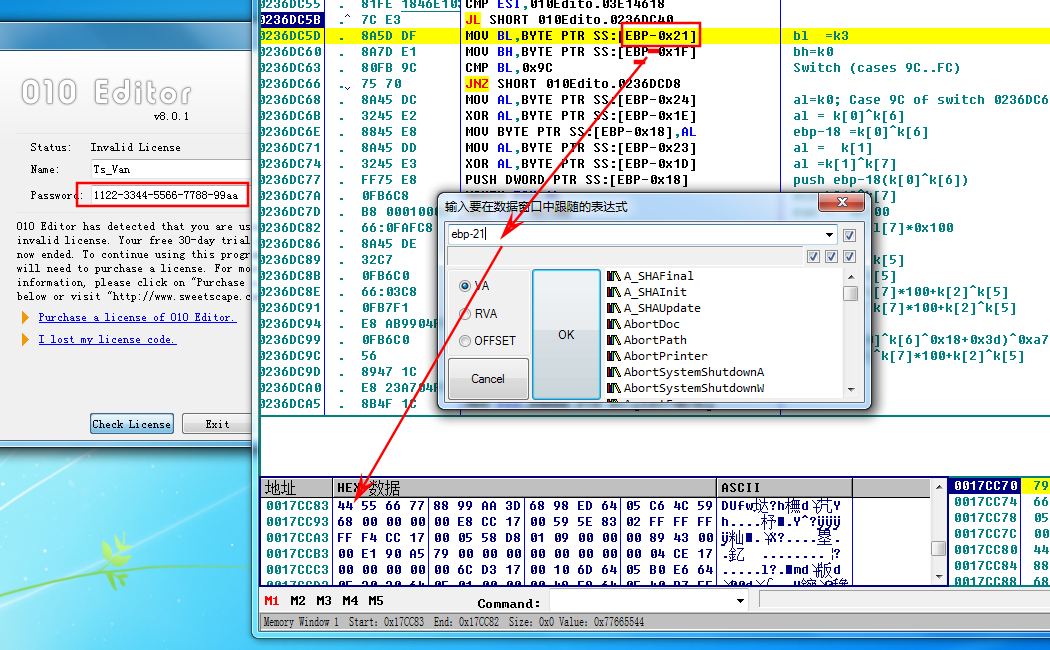The image size is (1050, 650).
Task: Click the hex dump scrollbar down arrow
Action: pos(939,576)
